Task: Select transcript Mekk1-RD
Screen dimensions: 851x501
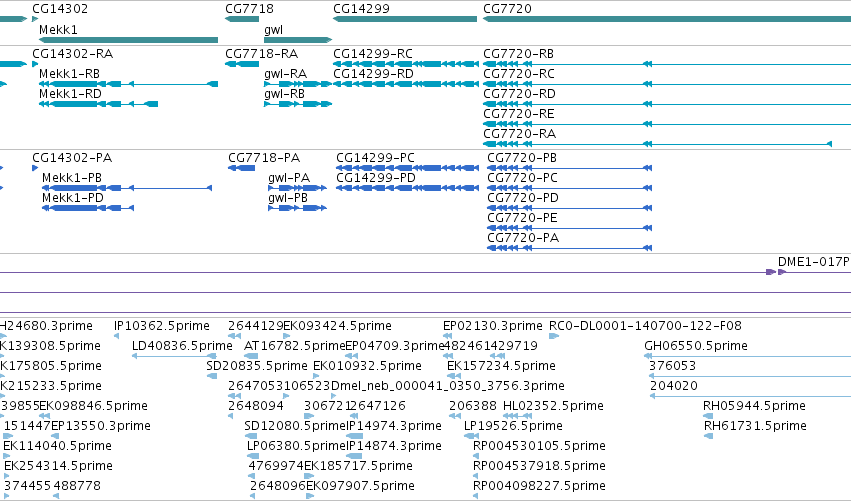Action: [x=71, y=94]
